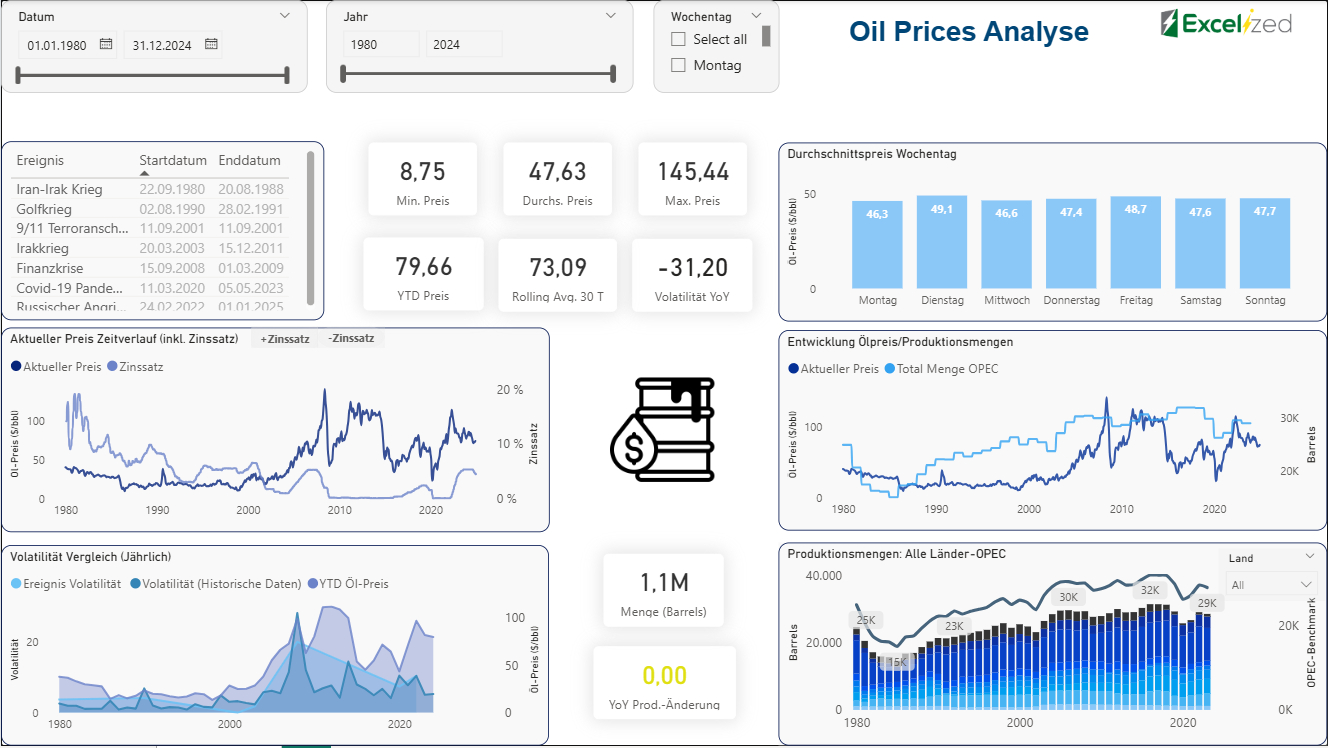Click the right handle of Datum slider
The width and height of the screenshot is (1328, 748).
[287, 75]
